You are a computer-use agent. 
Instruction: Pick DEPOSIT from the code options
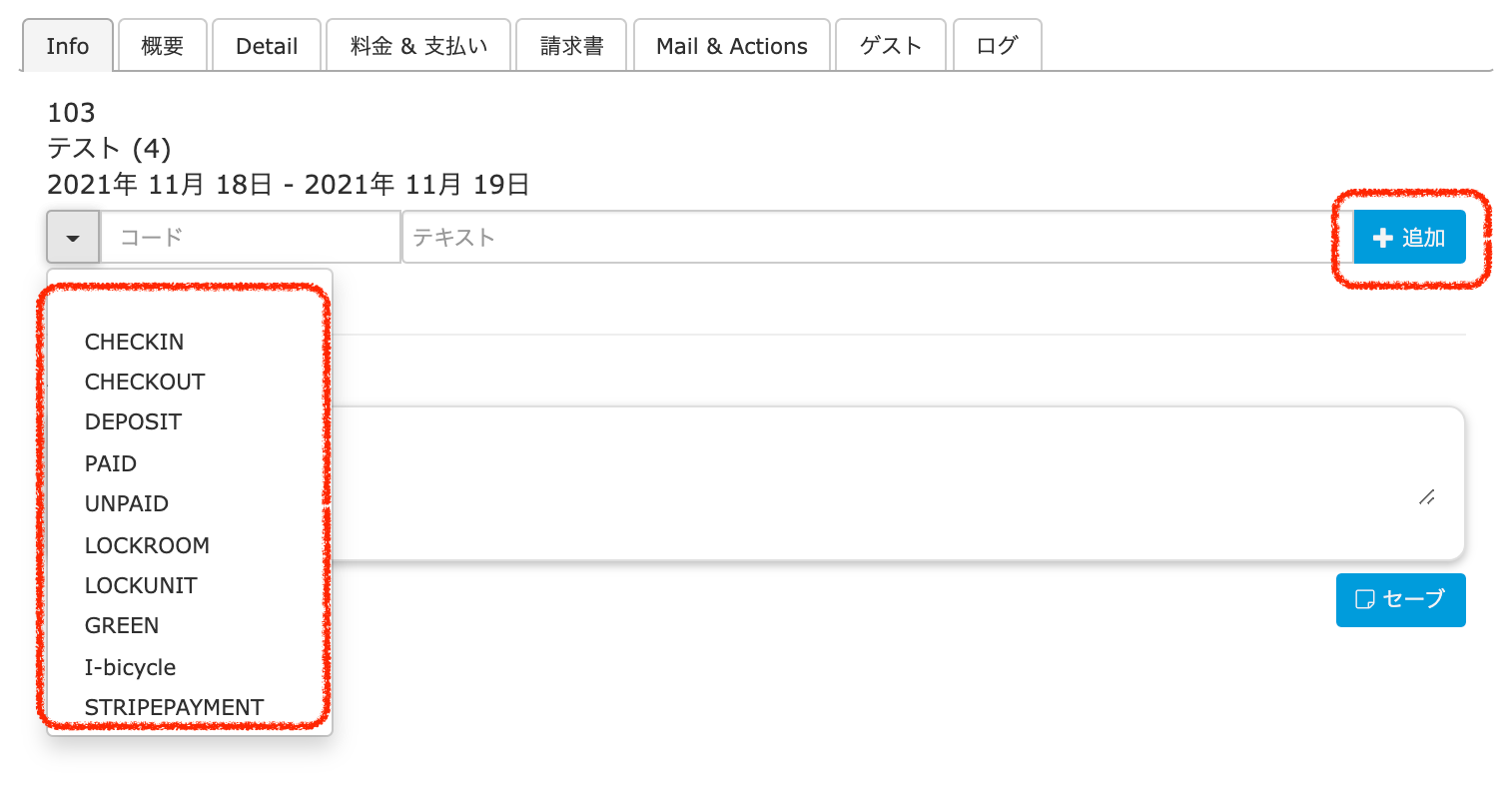[133, 421]
